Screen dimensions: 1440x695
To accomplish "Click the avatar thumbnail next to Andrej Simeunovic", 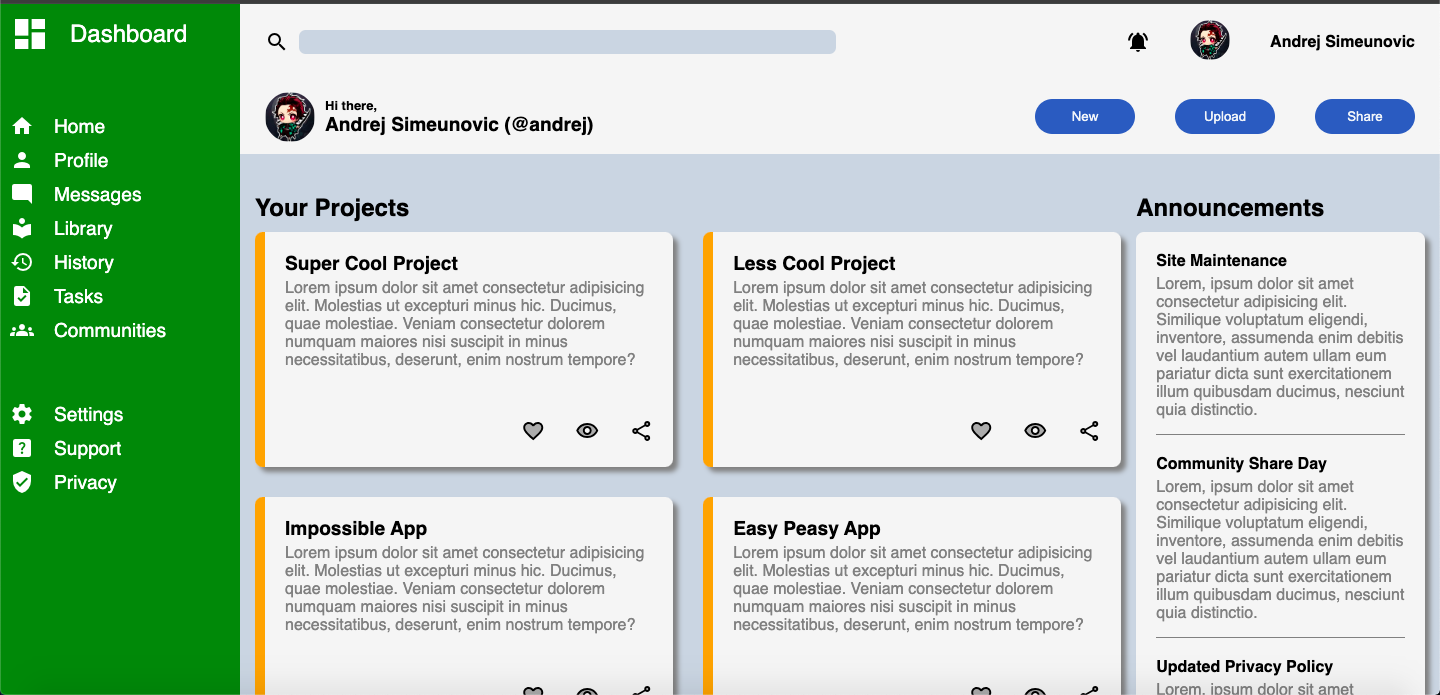I will (1210, 41).
